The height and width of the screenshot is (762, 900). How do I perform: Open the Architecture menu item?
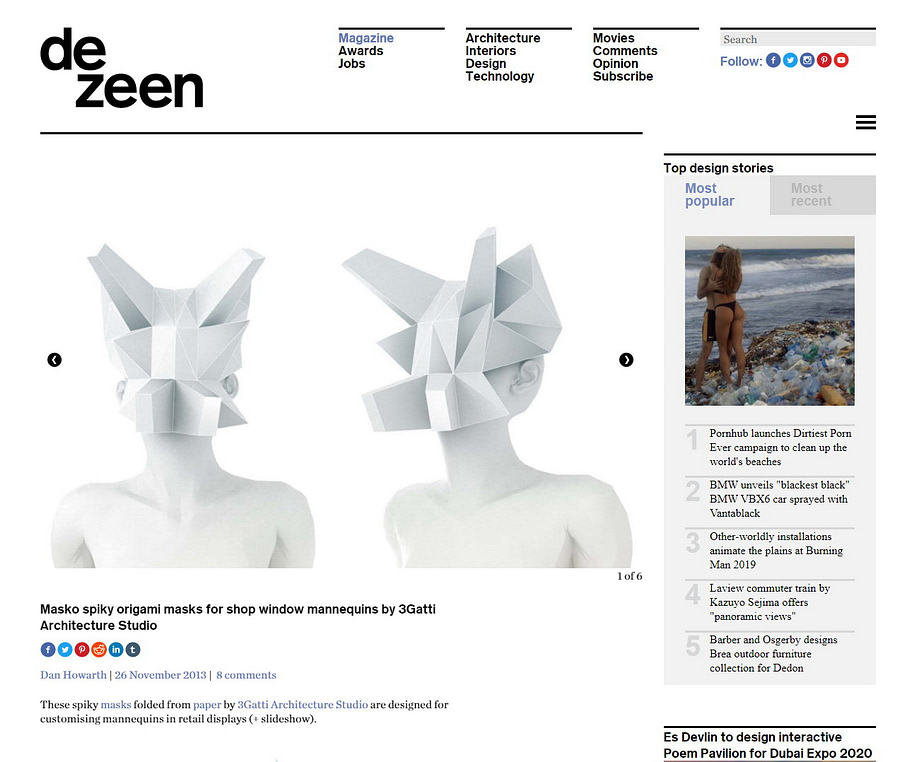coord(502,38)
